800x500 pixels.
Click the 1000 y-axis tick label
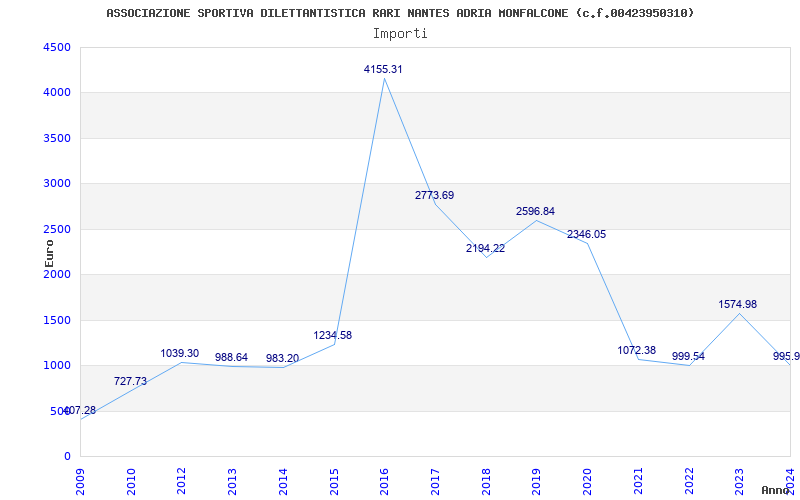(55, 366)
